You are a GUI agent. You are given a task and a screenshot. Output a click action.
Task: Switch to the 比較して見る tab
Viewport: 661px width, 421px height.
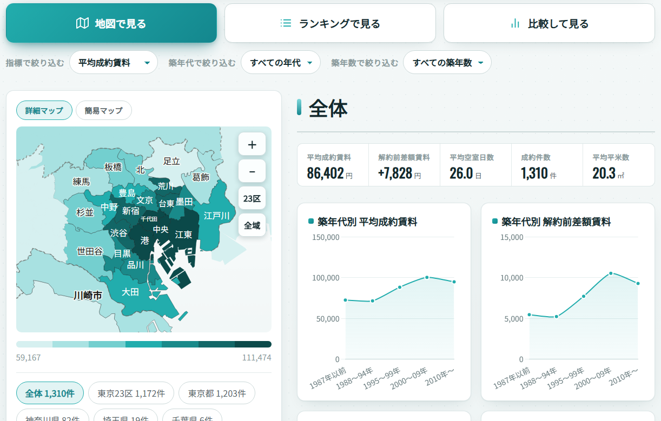click(x=549, y=23)
